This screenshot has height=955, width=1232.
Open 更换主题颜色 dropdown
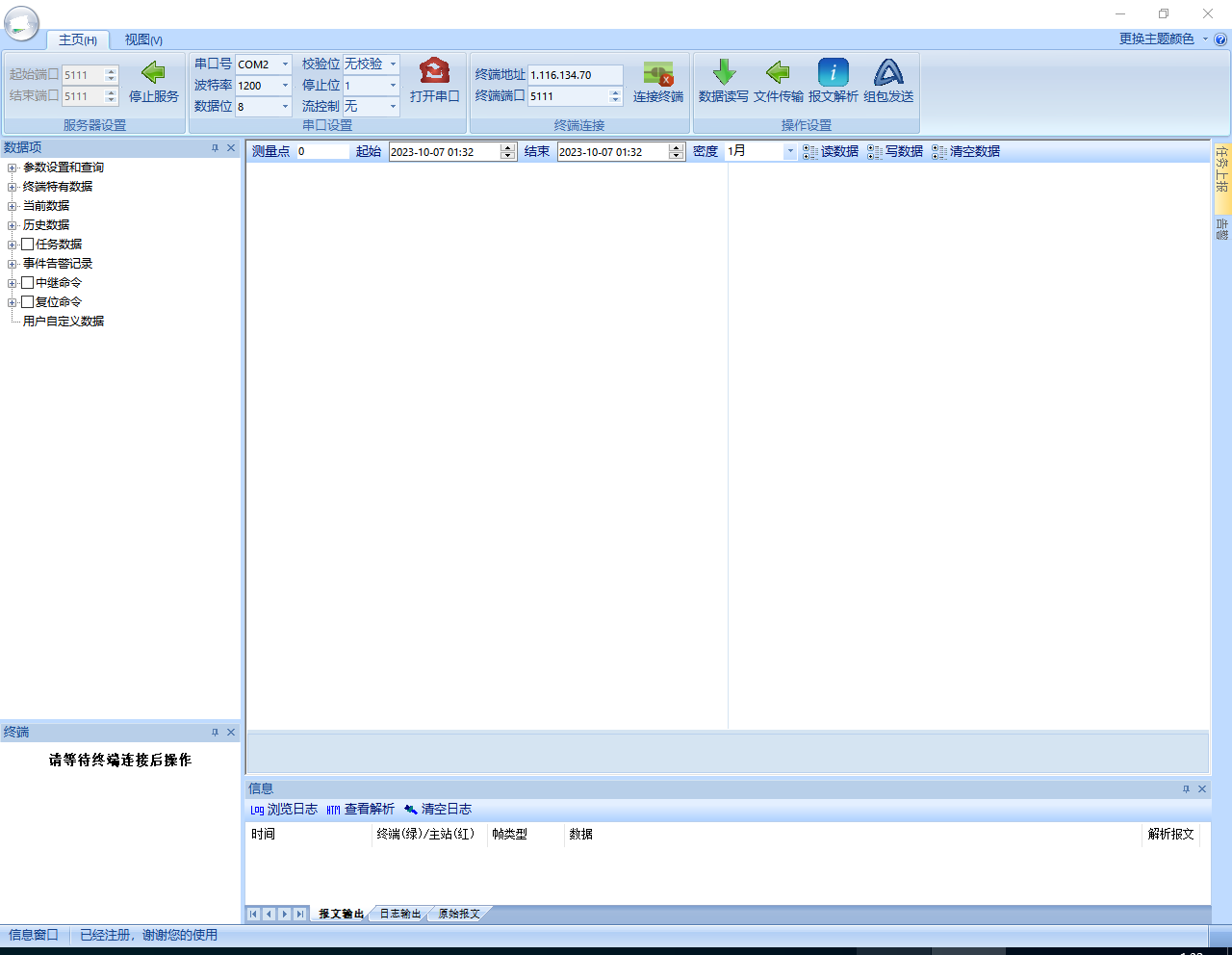click(1163, 39)
